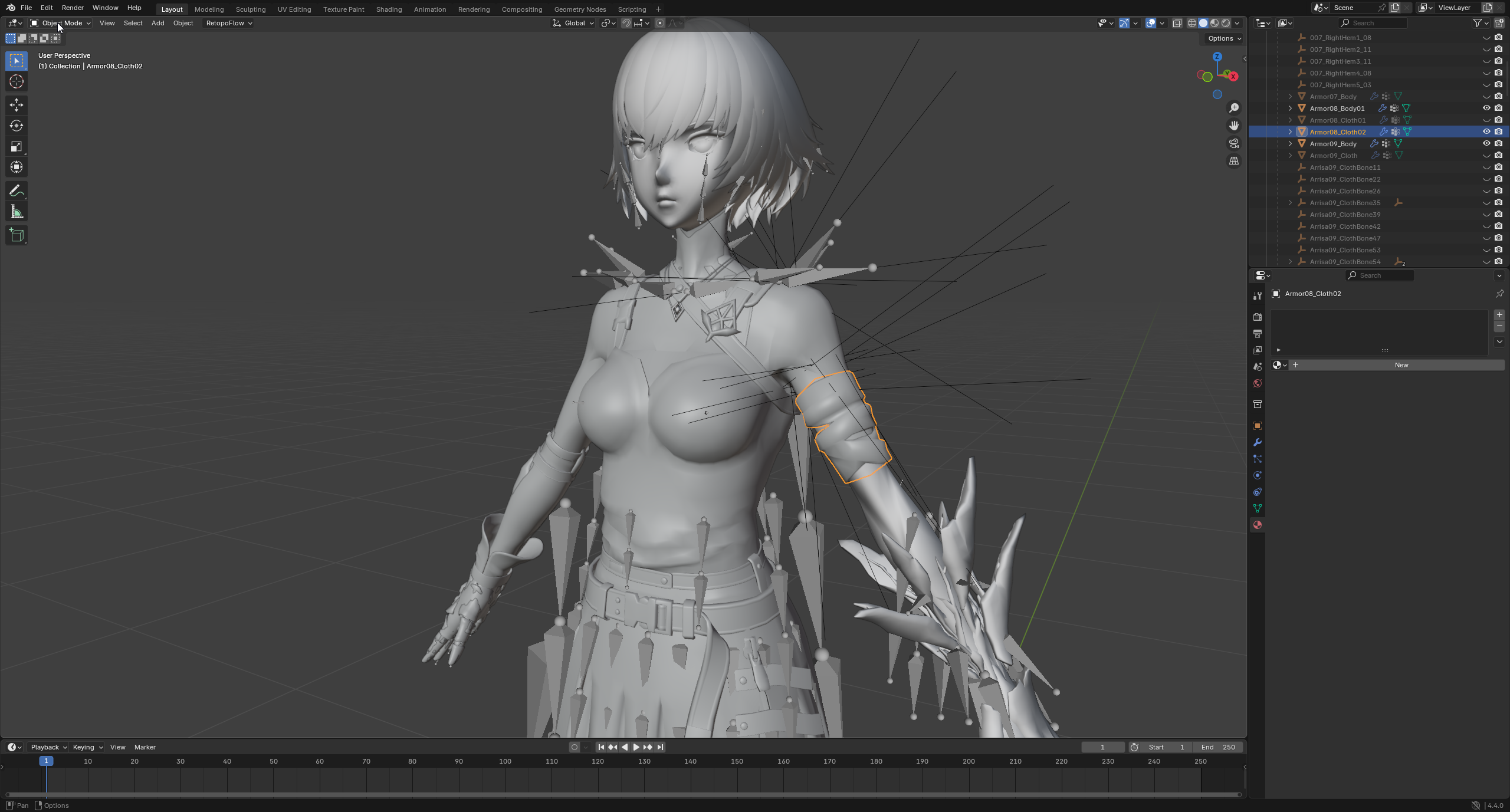This screenshot has height=812, width=1510.
Task: Open the Tool properties tab
Action: tap(1258, 296)
